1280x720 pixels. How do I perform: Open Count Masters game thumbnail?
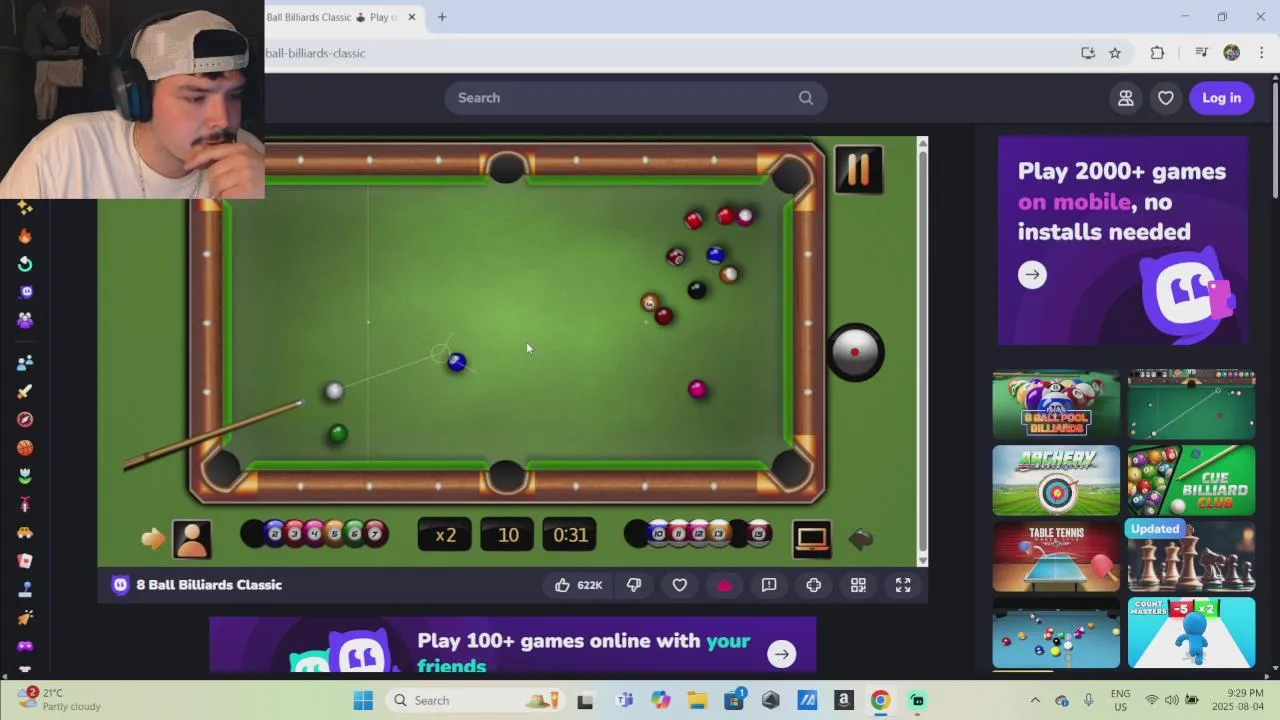(x=1191, y=632)
